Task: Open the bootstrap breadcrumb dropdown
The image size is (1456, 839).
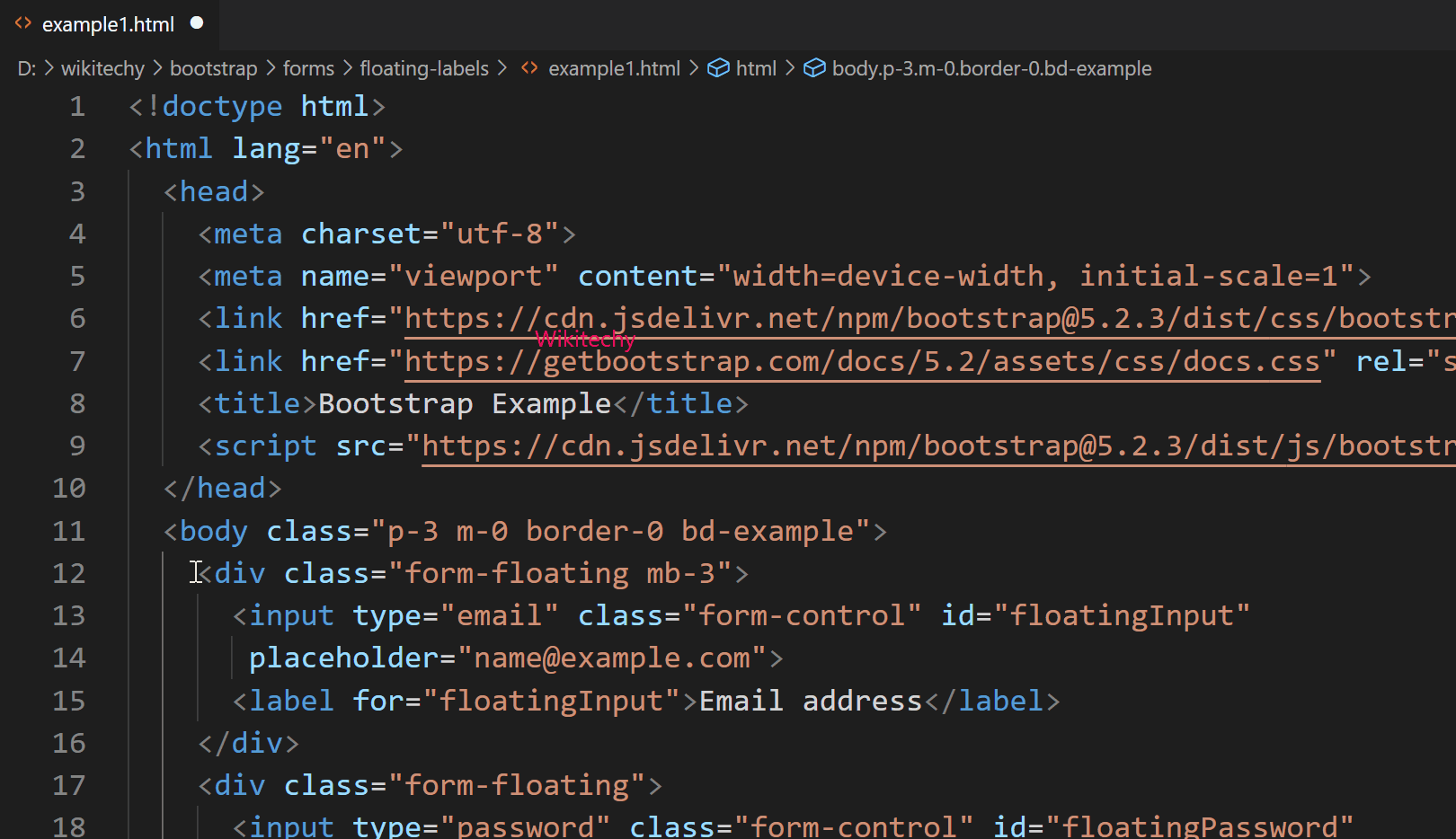Action: [x=213, y=67]
